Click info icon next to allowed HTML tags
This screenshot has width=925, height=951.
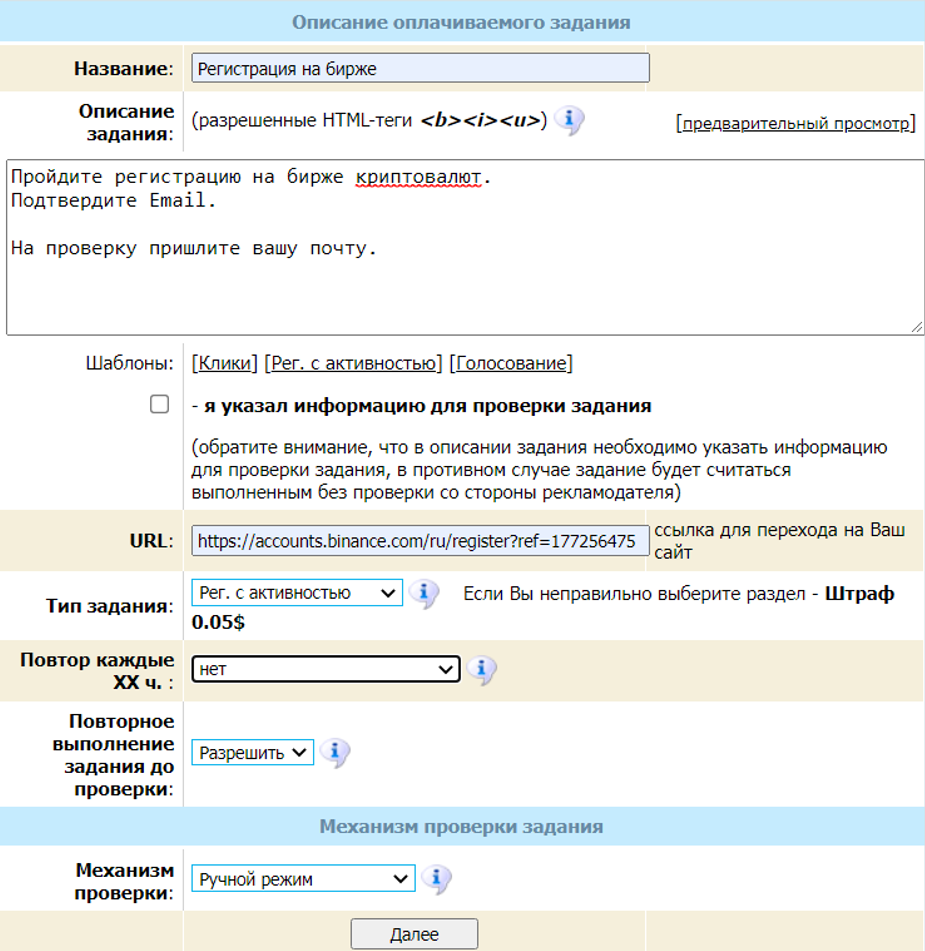tap(569, 119)
